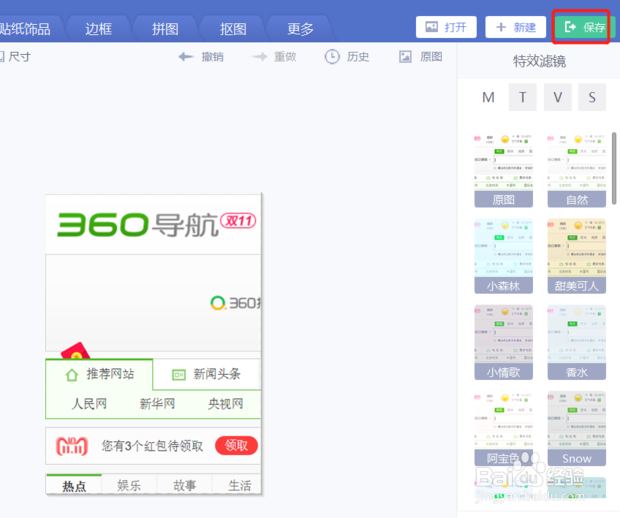Screen dimensions: 620x518
Task: Select the 娱乐 tab in canvas
Action: [129, 485]
